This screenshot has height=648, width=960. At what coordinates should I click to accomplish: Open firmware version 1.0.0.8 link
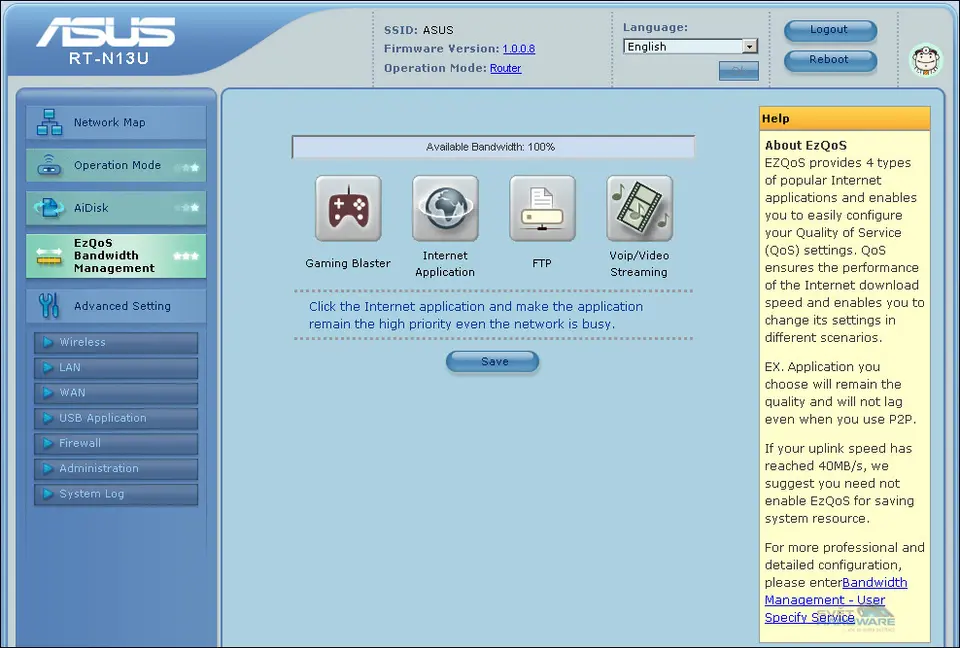point(518,49)
